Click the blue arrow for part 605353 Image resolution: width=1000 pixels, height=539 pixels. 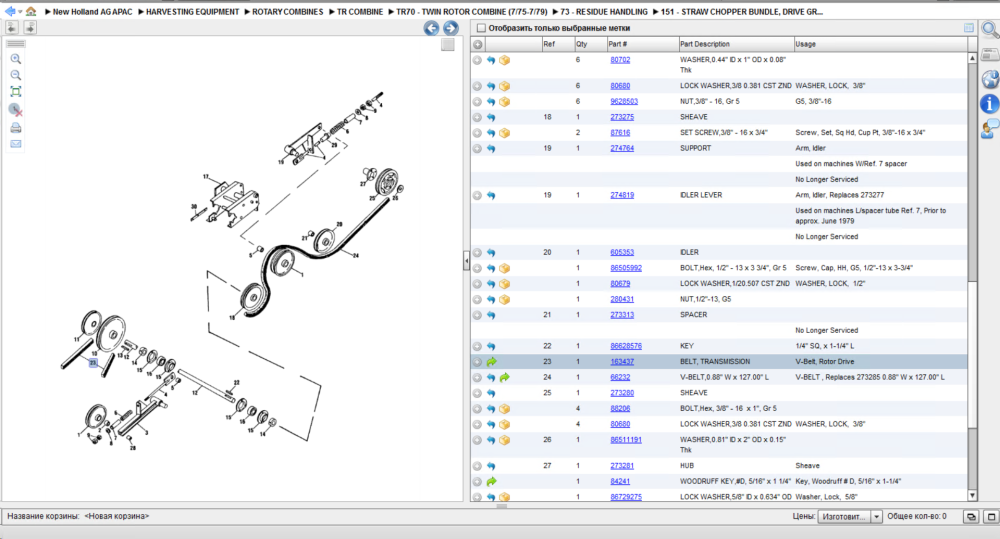[x=491, y=253]
